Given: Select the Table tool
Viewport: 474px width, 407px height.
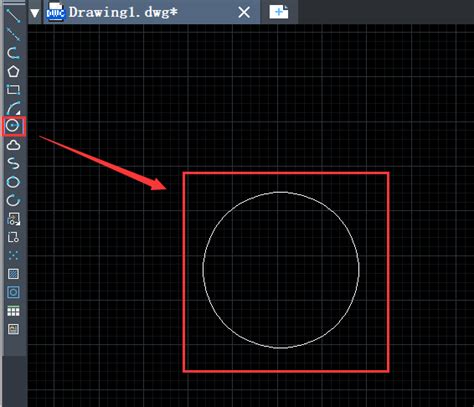Looking at the screenshot, I should 13,311.
